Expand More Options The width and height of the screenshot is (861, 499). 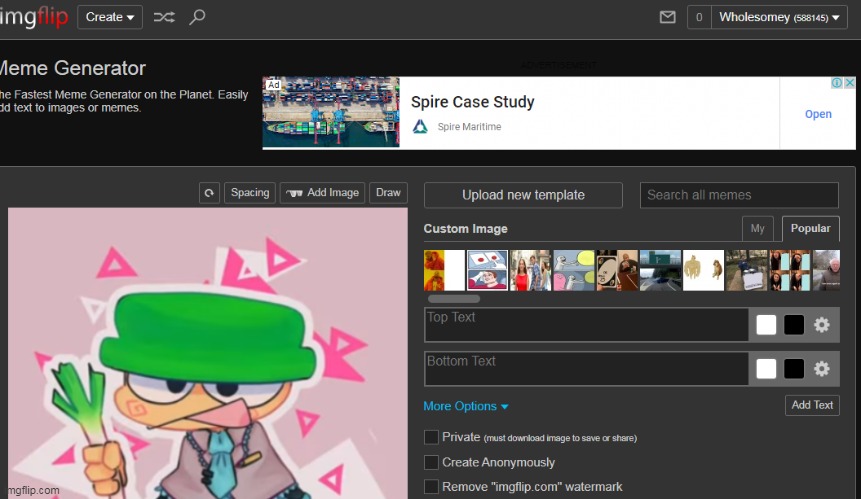(466, 406)
